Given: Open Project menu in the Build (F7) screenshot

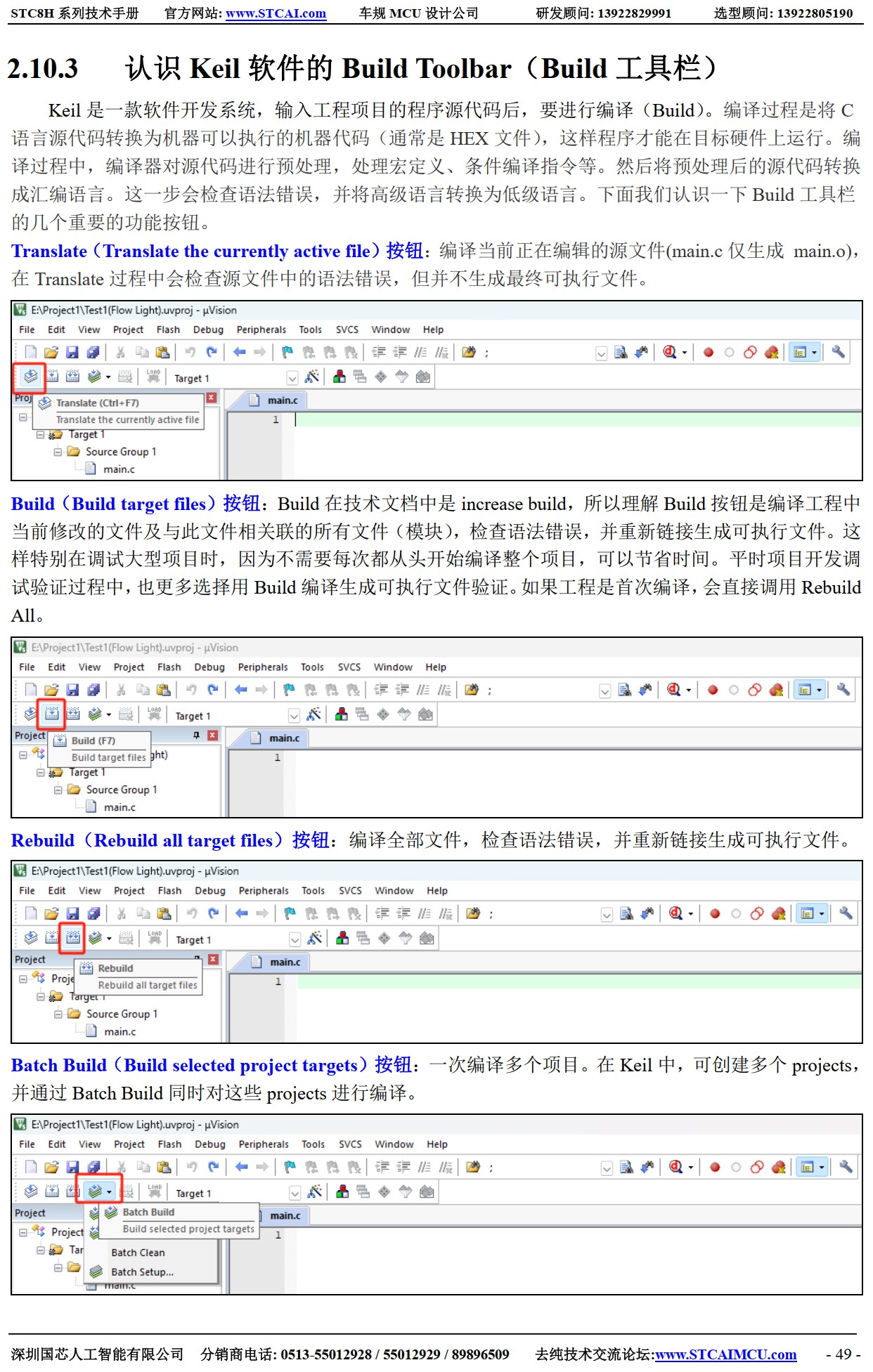Looking at the screenshot, I should point(129,667).
